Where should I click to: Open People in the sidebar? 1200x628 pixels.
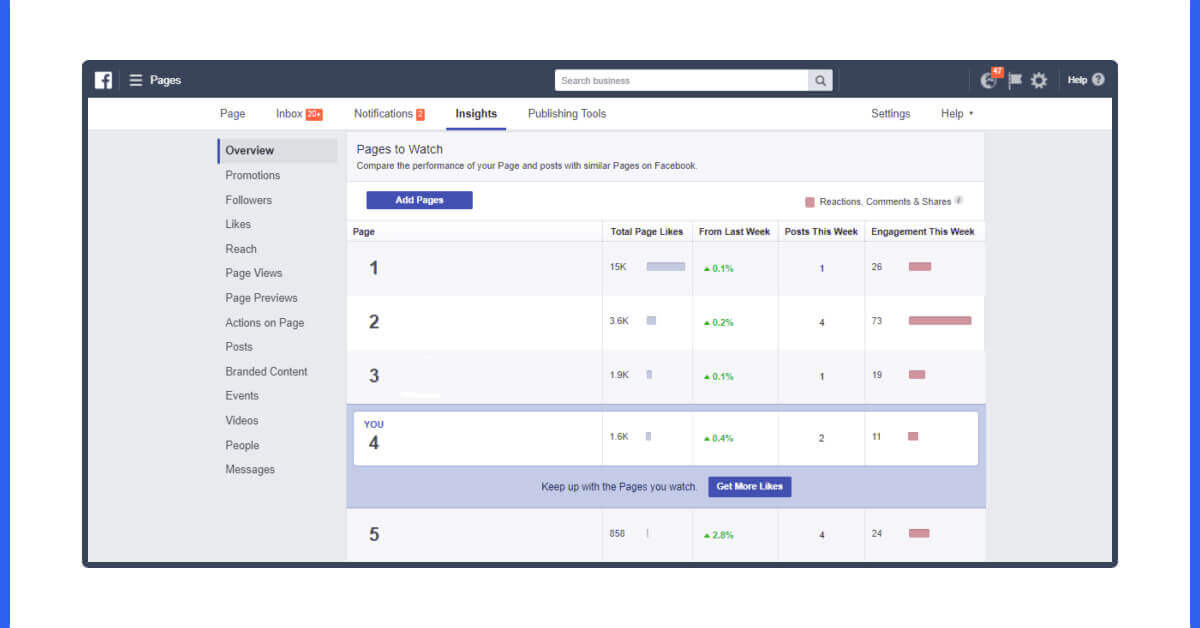(x=242, y=446)
